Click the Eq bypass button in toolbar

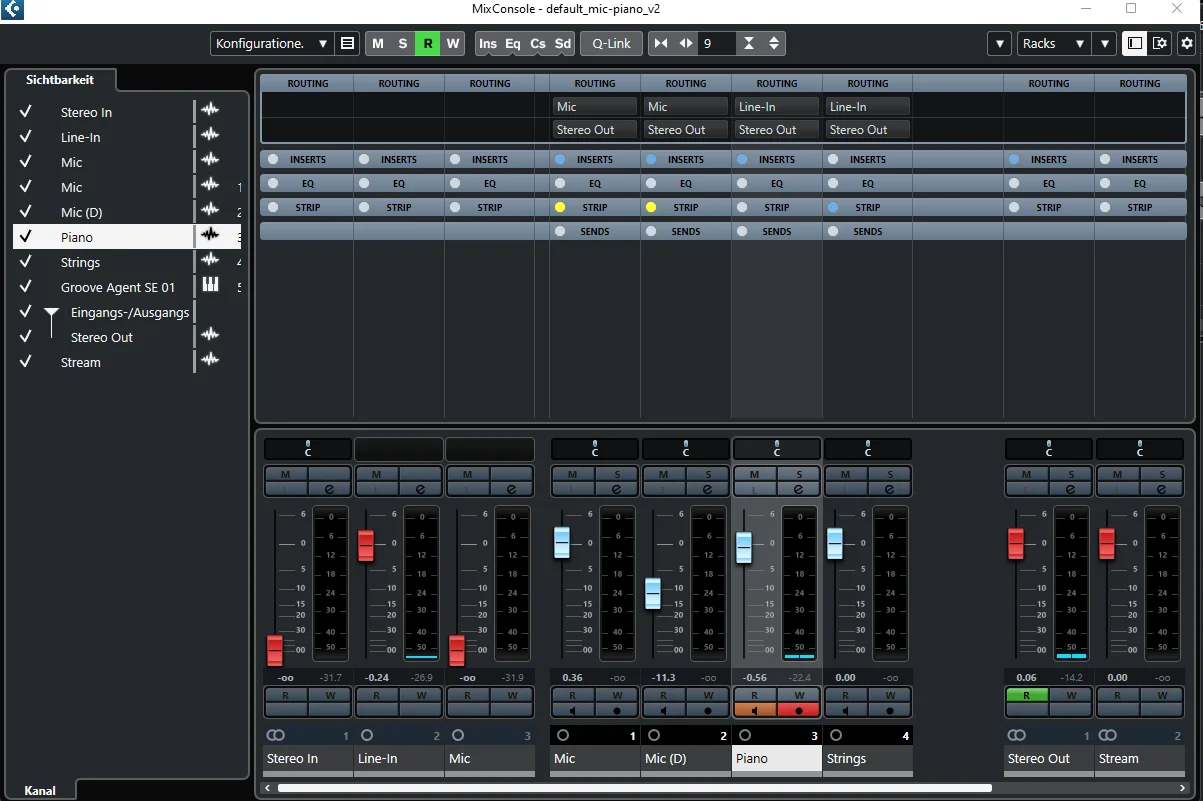(x=513, y=43)
